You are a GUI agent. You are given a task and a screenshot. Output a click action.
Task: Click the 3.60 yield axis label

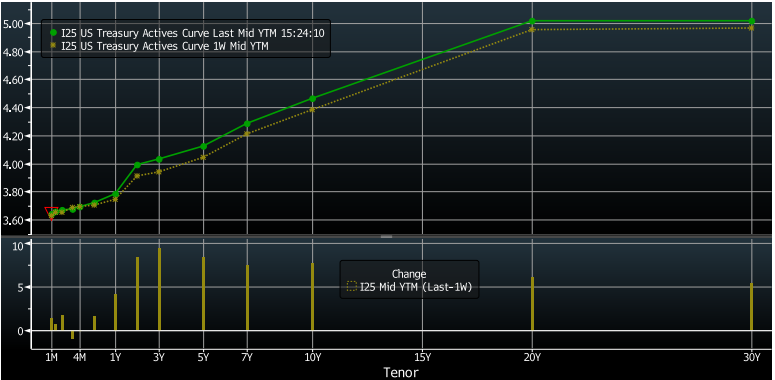point(12,220)
